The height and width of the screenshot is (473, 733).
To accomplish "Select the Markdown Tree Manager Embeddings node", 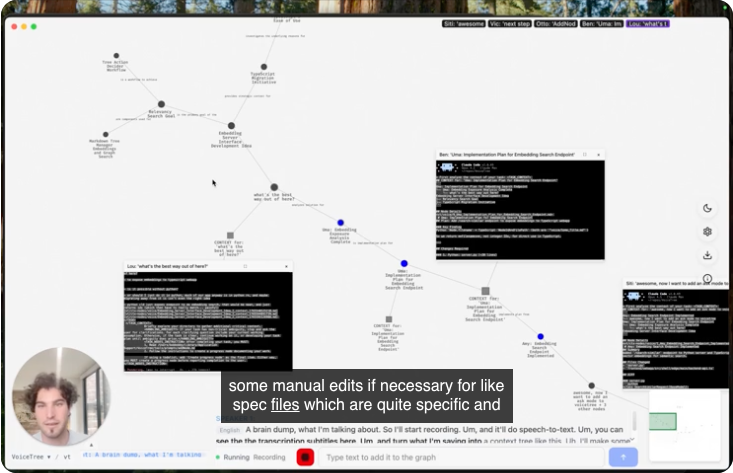I will click(x=106, y=135).
